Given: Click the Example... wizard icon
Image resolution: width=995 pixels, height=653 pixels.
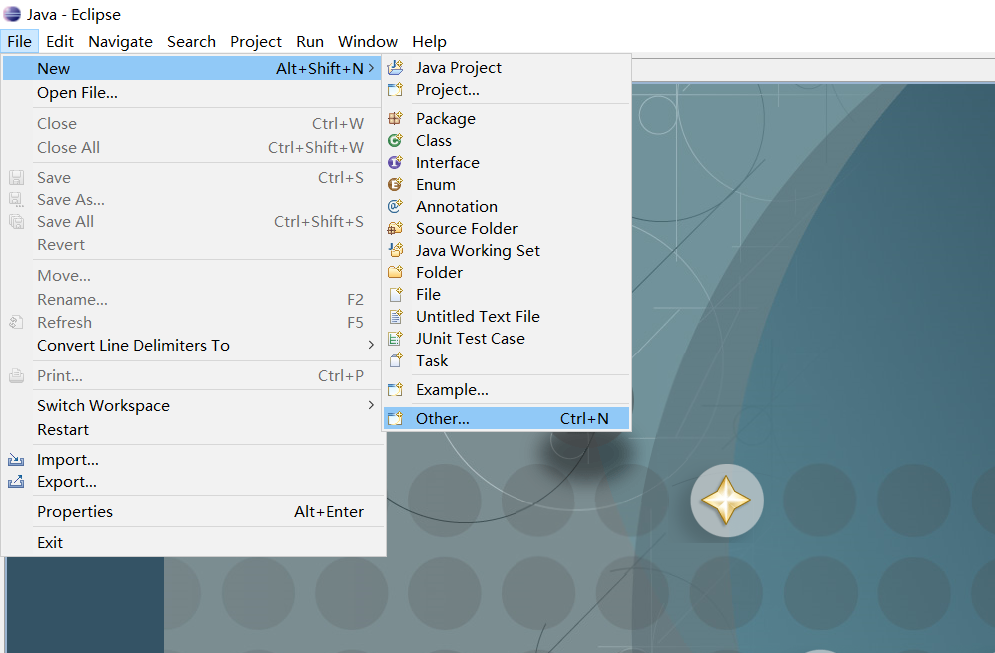Looking at the screenshot, I should (395, 390).
